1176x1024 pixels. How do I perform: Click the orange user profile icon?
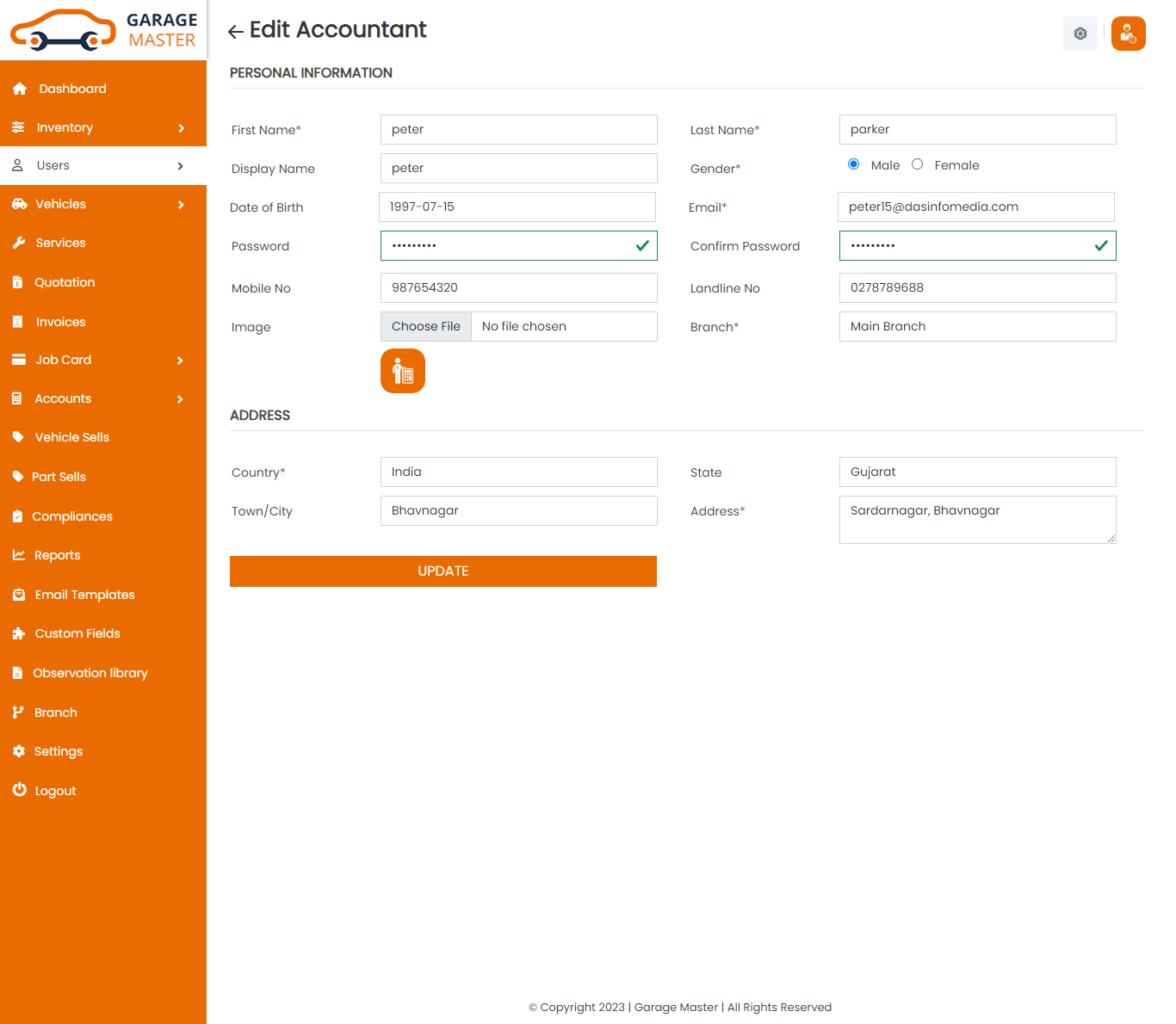(x=1128, y=34)
